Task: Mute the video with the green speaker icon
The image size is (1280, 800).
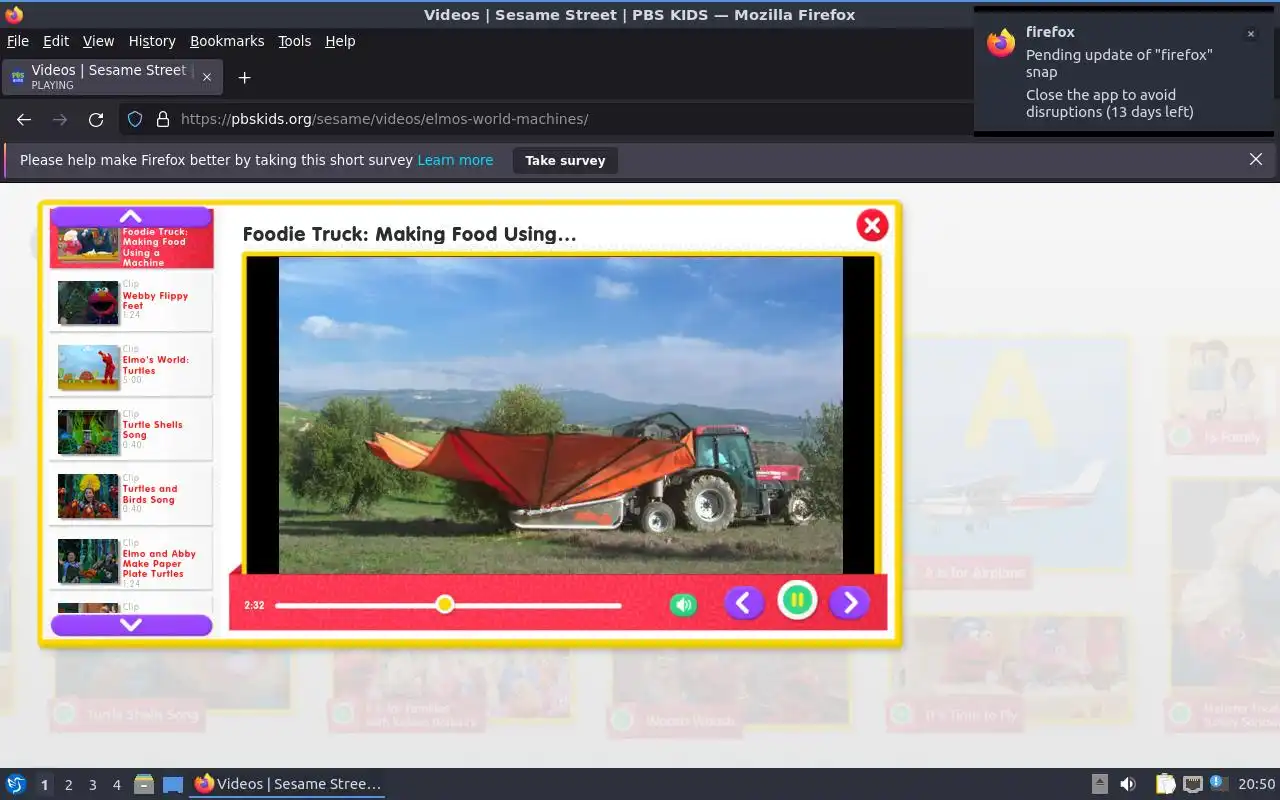Action: pyautogui.click(x=683, y=604)
